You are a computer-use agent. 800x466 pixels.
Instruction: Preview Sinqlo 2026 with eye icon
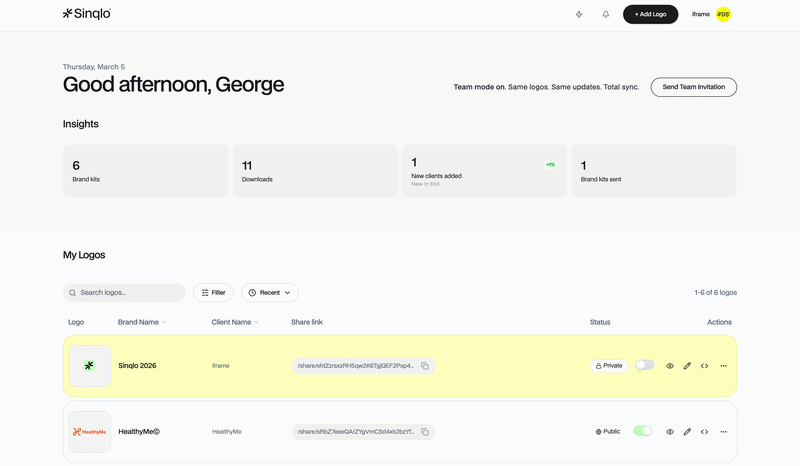point(670,366)
